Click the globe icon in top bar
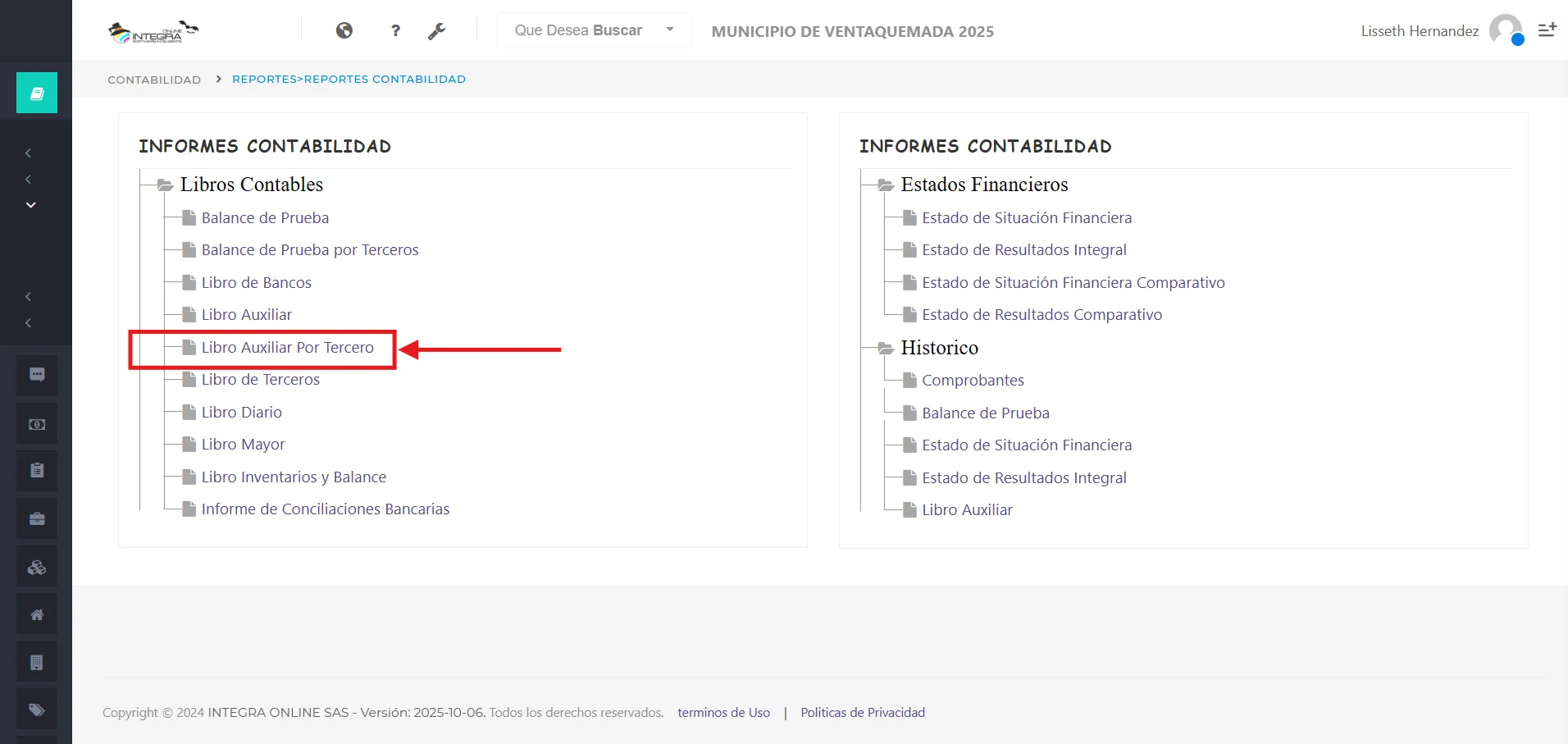 coord(344,30)
